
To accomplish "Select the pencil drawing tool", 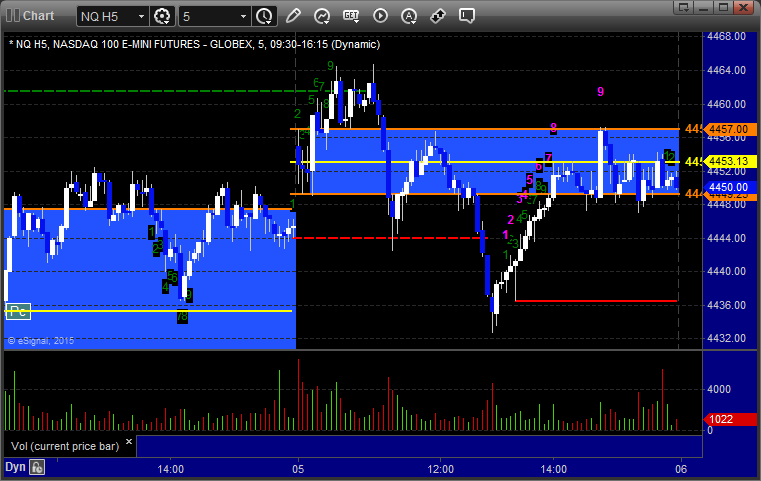I will point(293,16).
